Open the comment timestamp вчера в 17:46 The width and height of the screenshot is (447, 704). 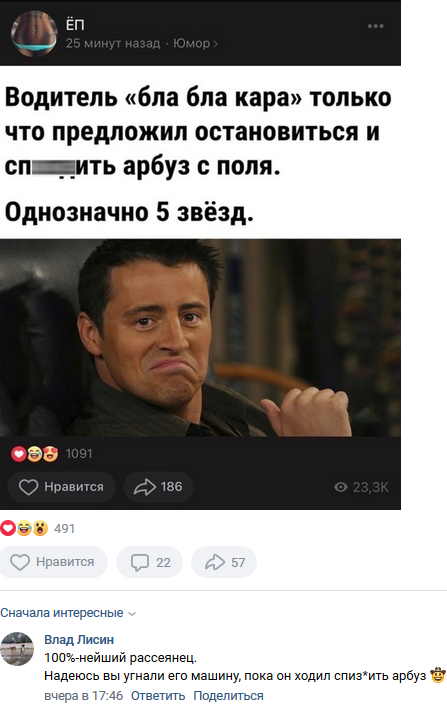(83, 696)
